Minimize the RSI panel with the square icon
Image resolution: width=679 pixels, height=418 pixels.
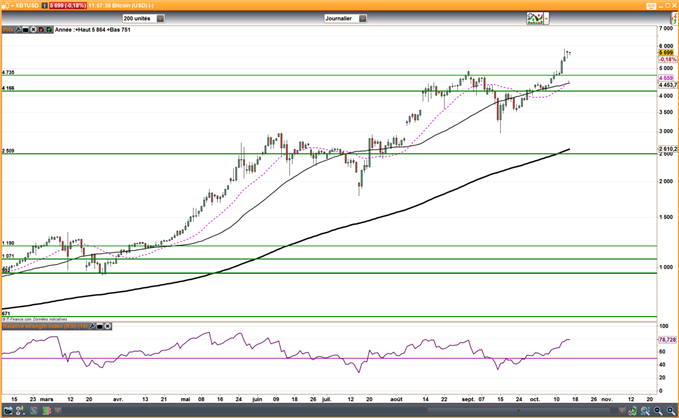point(100,326)
